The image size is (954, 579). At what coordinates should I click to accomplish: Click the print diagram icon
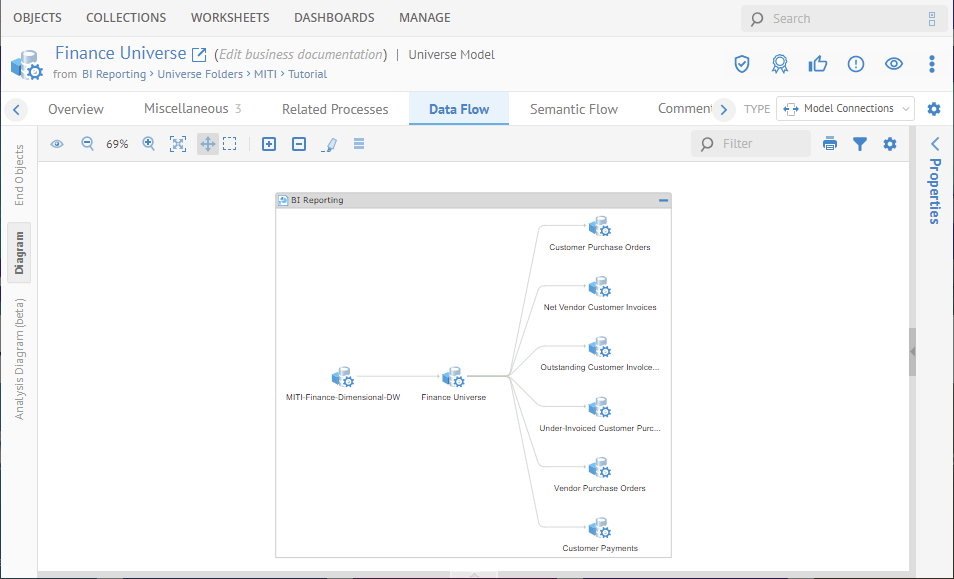point(829,144)
